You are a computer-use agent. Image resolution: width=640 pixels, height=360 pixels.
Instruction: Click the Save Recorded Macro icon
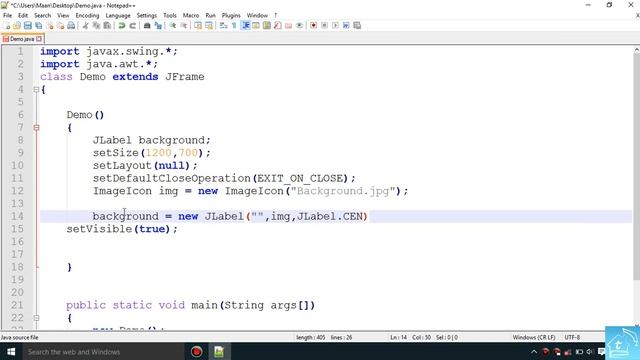357,25
